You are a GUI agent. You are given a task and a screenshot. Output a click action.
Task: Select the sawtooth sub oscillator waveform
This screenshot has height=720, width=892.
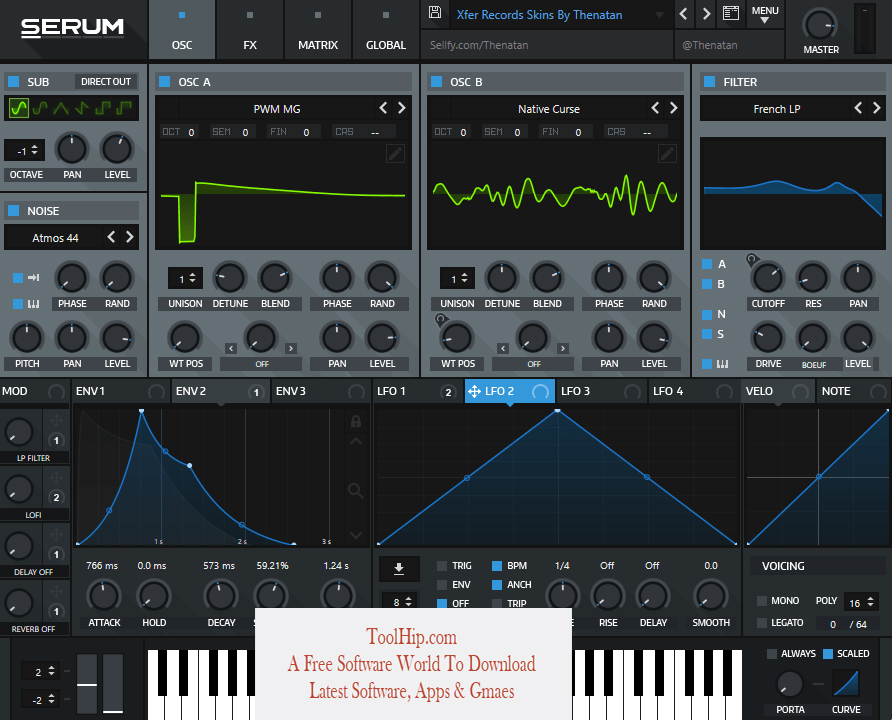tap(82, 107)
